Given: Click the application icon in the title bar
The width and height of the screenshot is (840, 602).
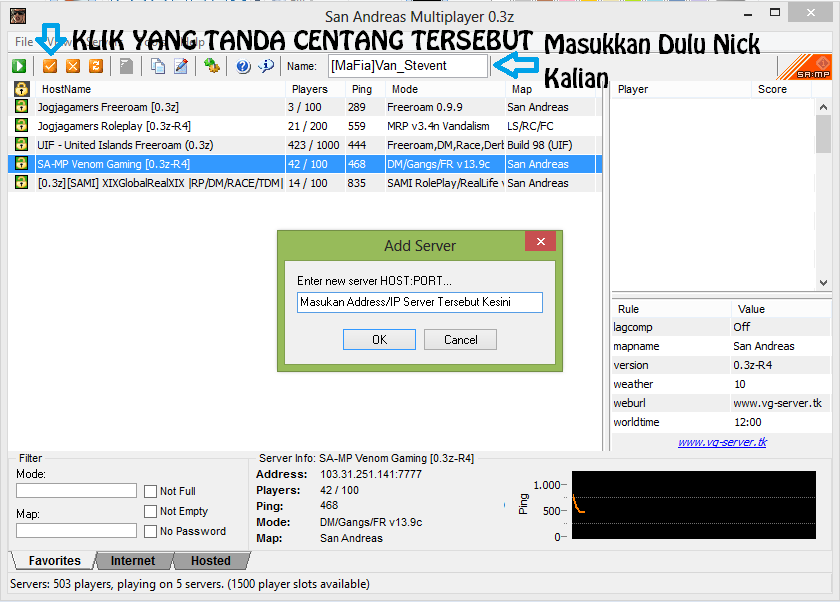Looking at the screenshot, I should coord(18,16).
